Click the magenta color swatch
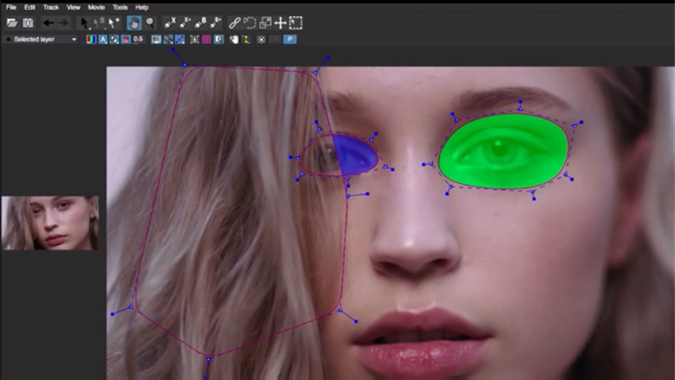This screenshot has width=675, height=380. coord(207,40)
